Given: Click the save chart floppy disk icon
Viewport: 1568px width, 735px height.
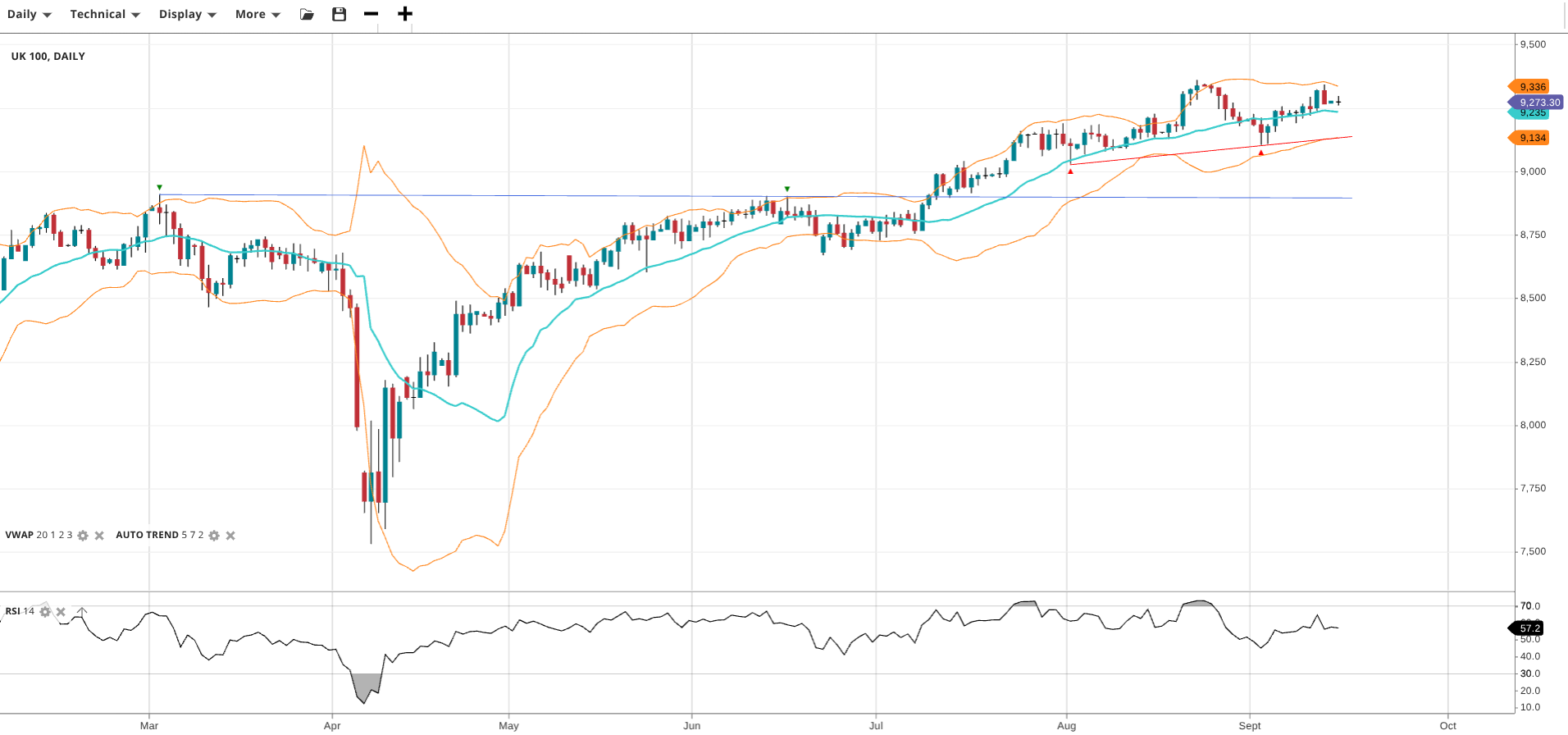Looking at the screenshot, I should (339, 14).
